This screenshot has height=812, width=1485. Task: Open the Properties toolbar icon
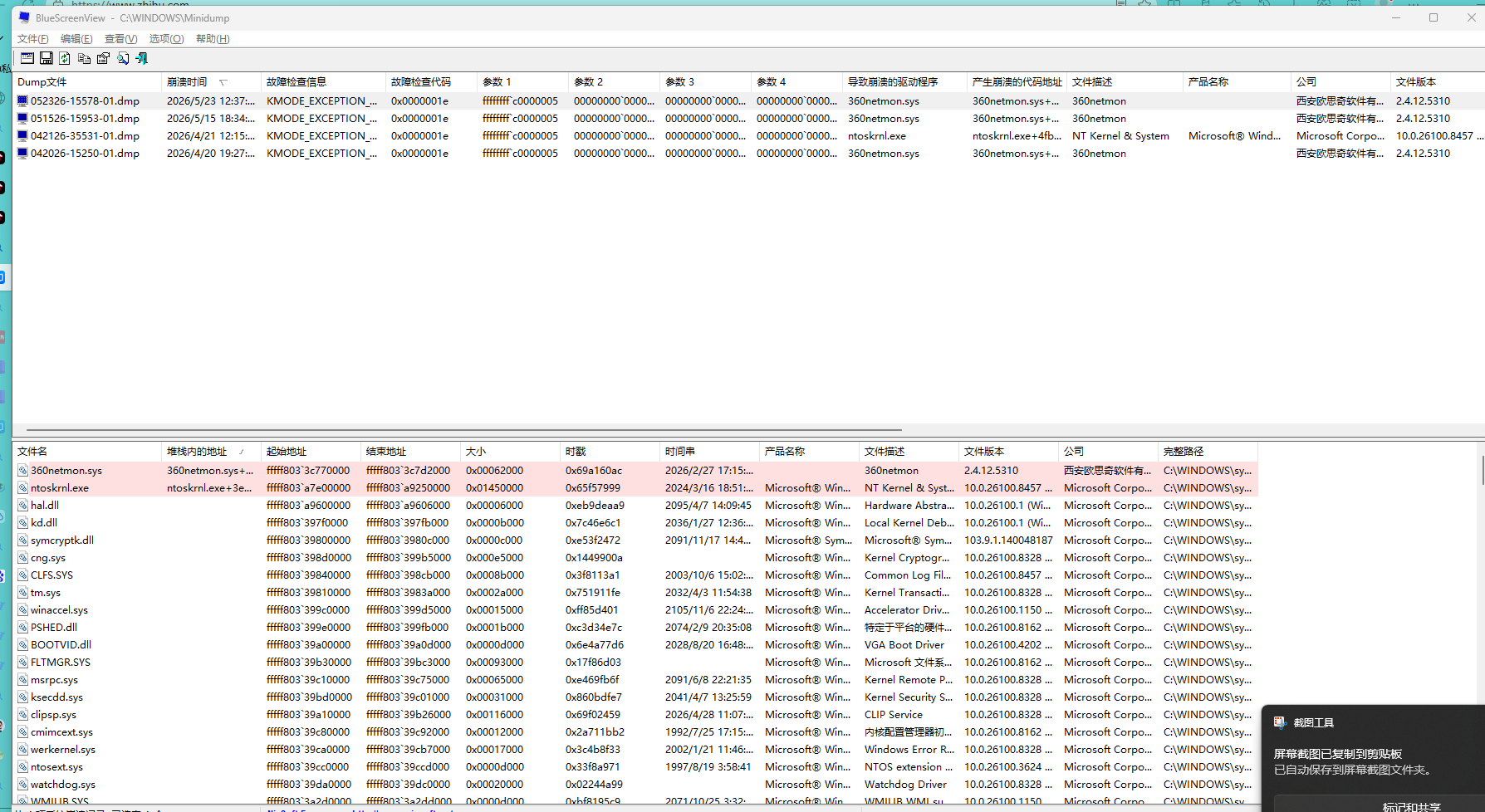click(x=103, y=58)
